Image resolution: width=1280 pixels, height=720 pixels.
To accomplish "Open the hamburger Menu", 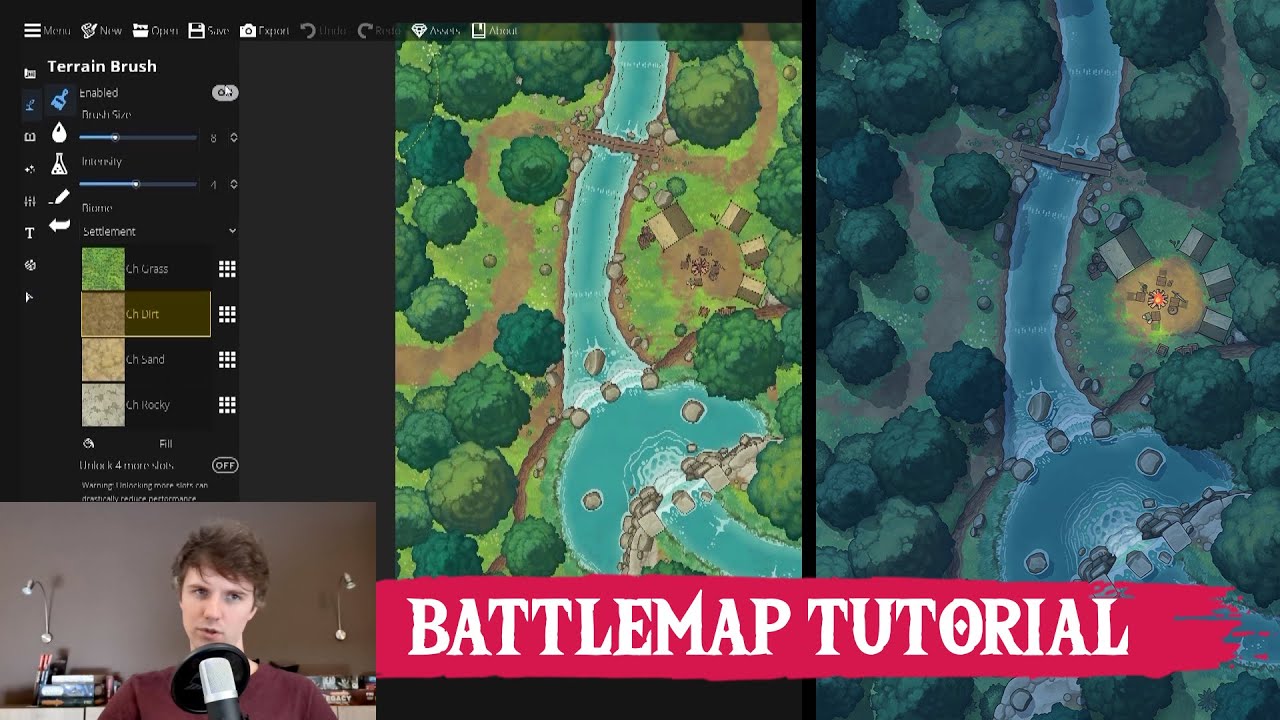I will coord(47,31).
